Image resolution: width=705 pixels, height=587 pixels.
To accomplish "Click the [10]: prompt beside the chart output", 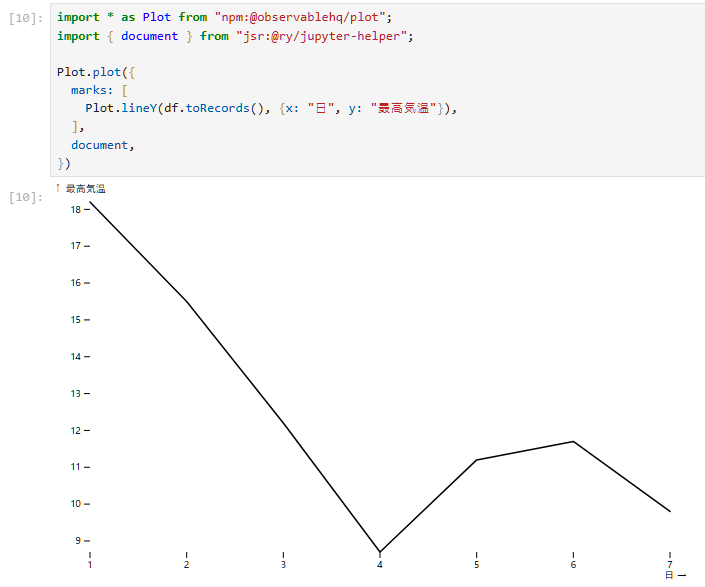I will (26, 197).
